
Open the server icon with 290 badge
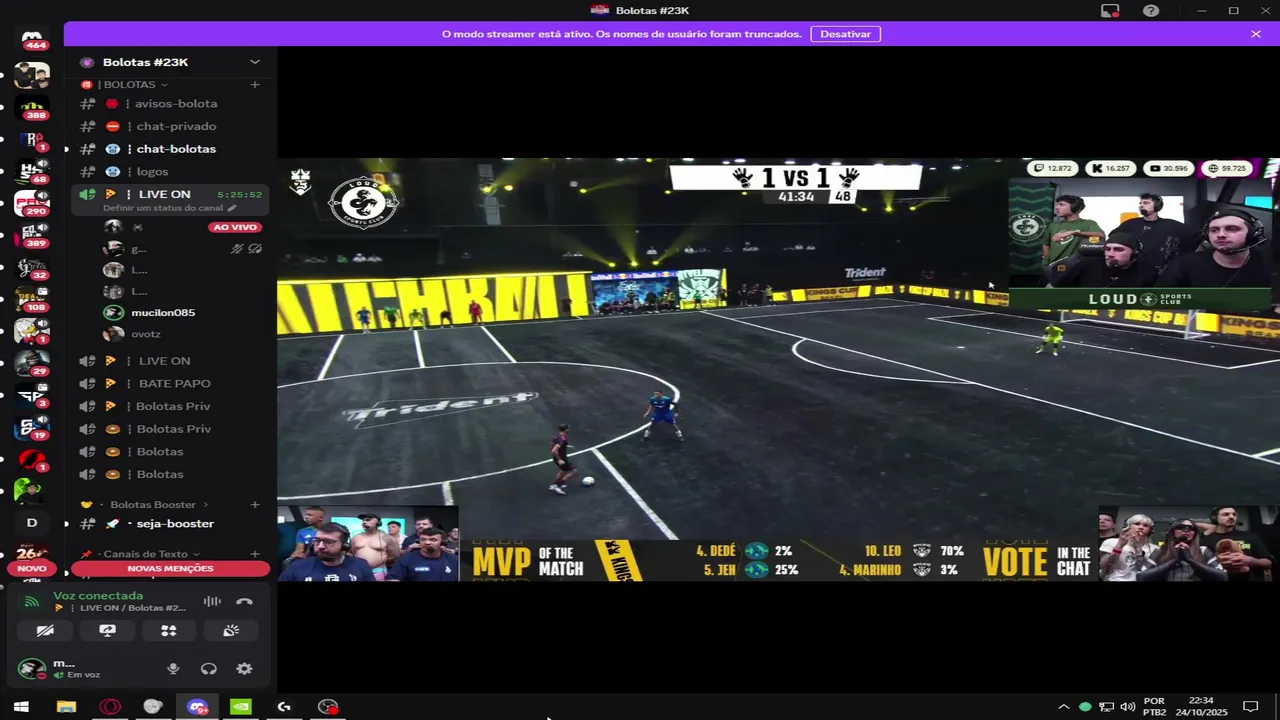(32, 205)
